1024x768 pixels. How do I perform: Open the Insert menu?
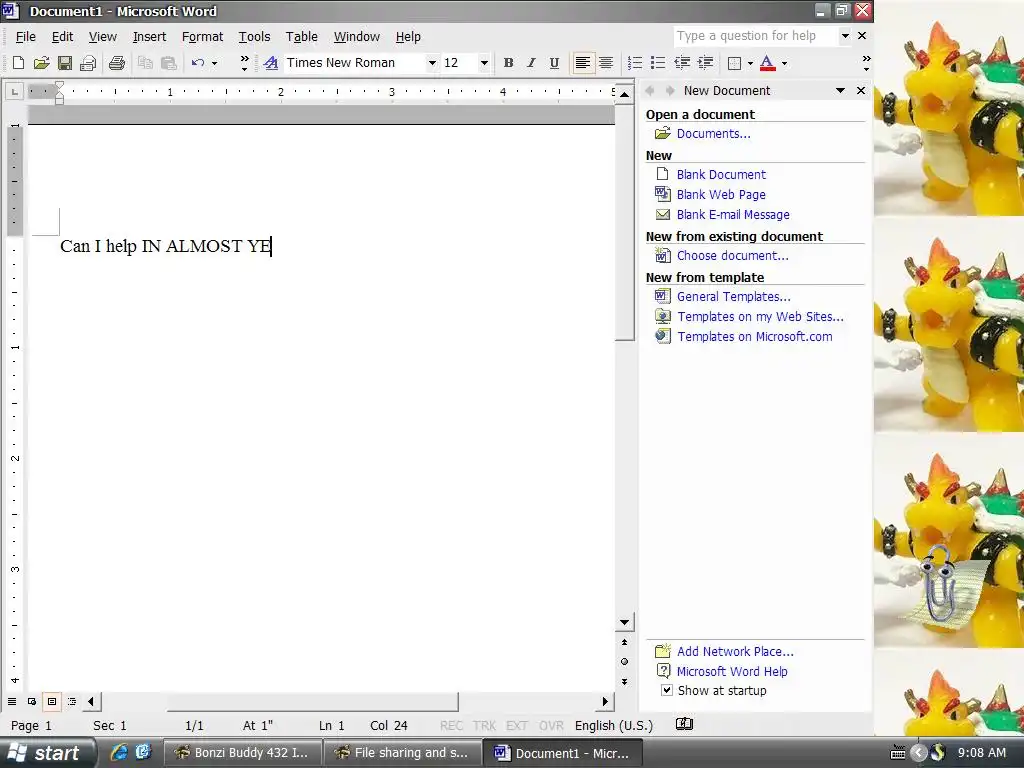[150, 37]
